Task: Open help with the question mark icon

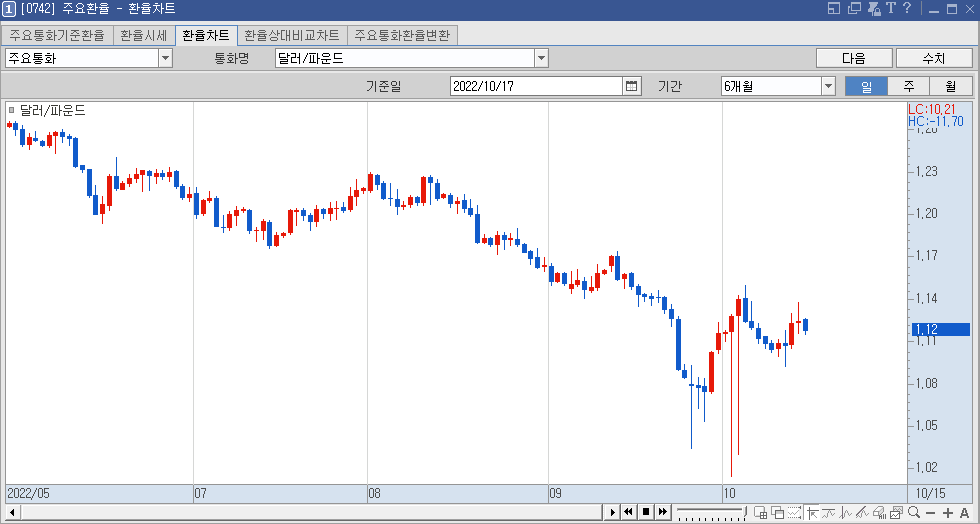Action: [x=907, y=8]
